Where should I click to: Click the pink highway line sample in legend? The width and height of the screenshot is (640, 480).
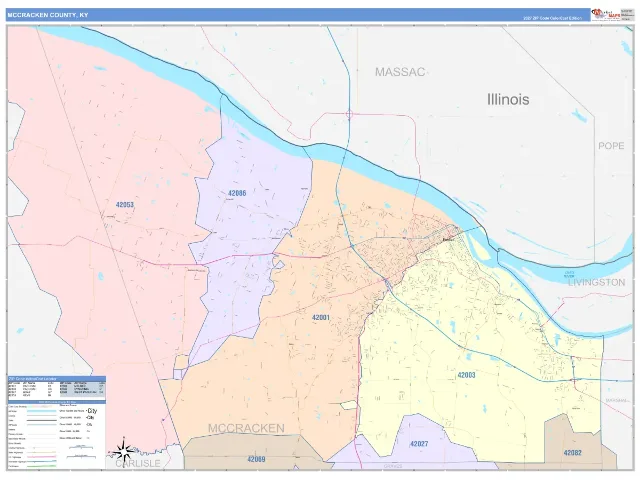point(42,457)
